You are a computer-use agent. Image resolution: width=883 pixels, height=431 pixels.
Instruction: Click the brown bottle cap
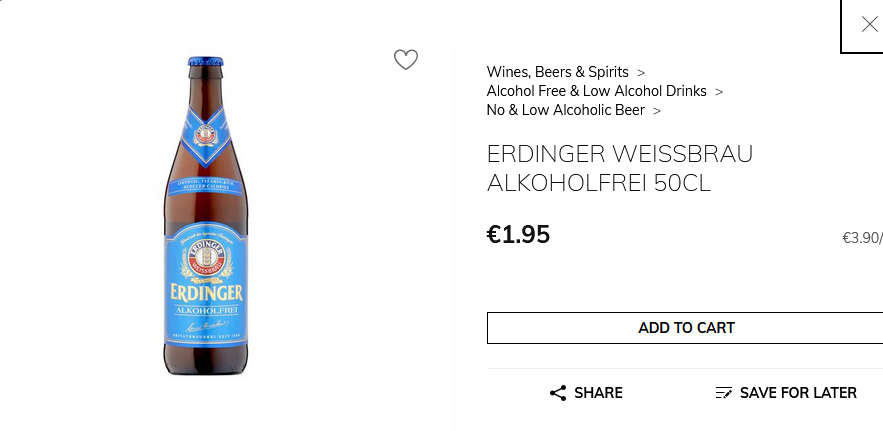(x=204, y=62)
